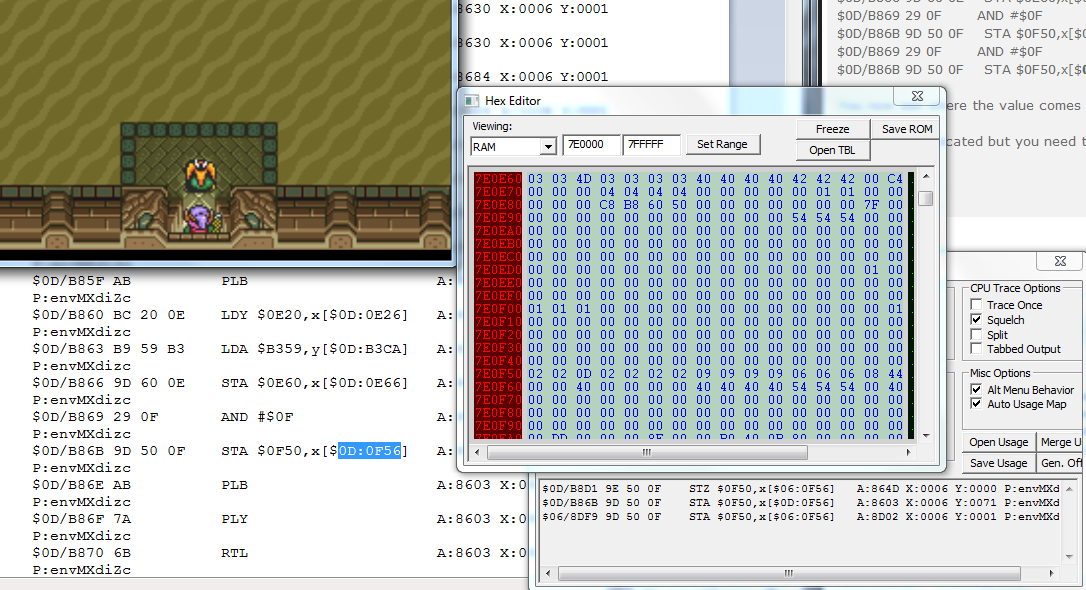The height and width of the screenshot is (590, 1086).
Task: Enable Trace Once checkbox
Action: 976,305
